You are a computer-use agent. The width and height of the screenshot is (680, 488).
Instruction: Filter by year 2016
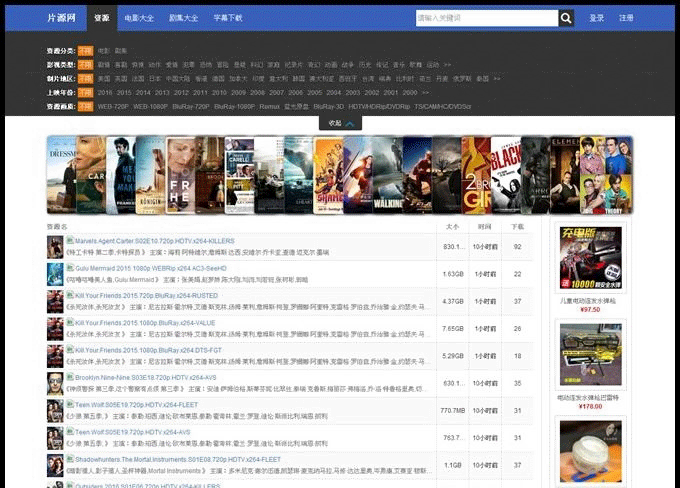point(105,92)
